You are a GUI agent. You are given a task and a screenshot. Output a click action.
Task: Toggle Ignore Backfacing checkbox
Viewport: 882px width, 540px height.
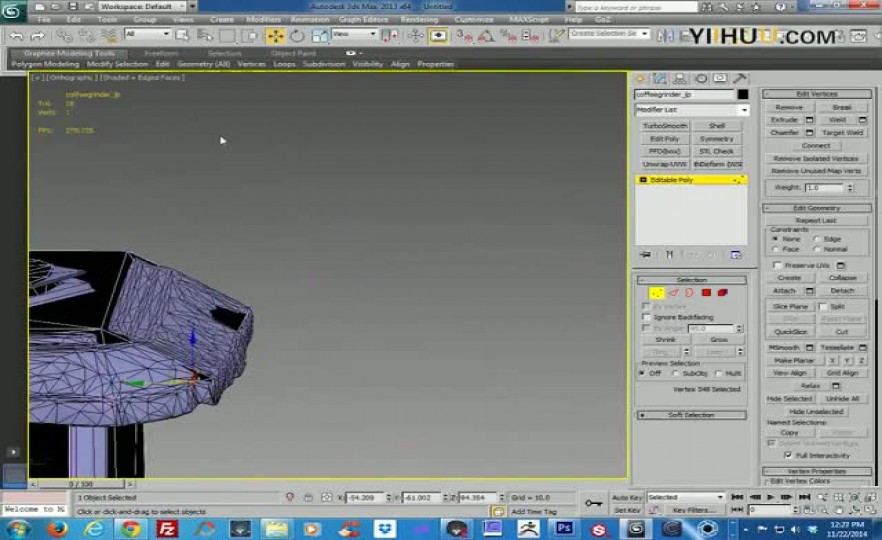[x=646, y=317]
